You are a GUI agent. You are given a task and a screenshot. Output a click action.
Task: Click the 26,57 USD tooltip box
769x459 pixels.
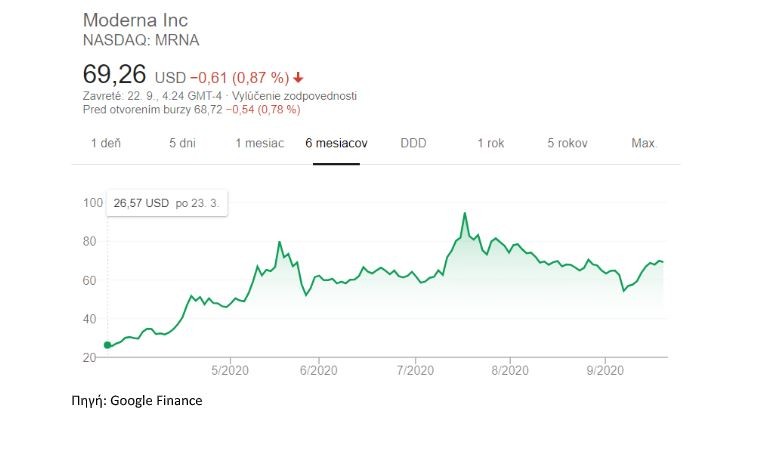point(167,203)
